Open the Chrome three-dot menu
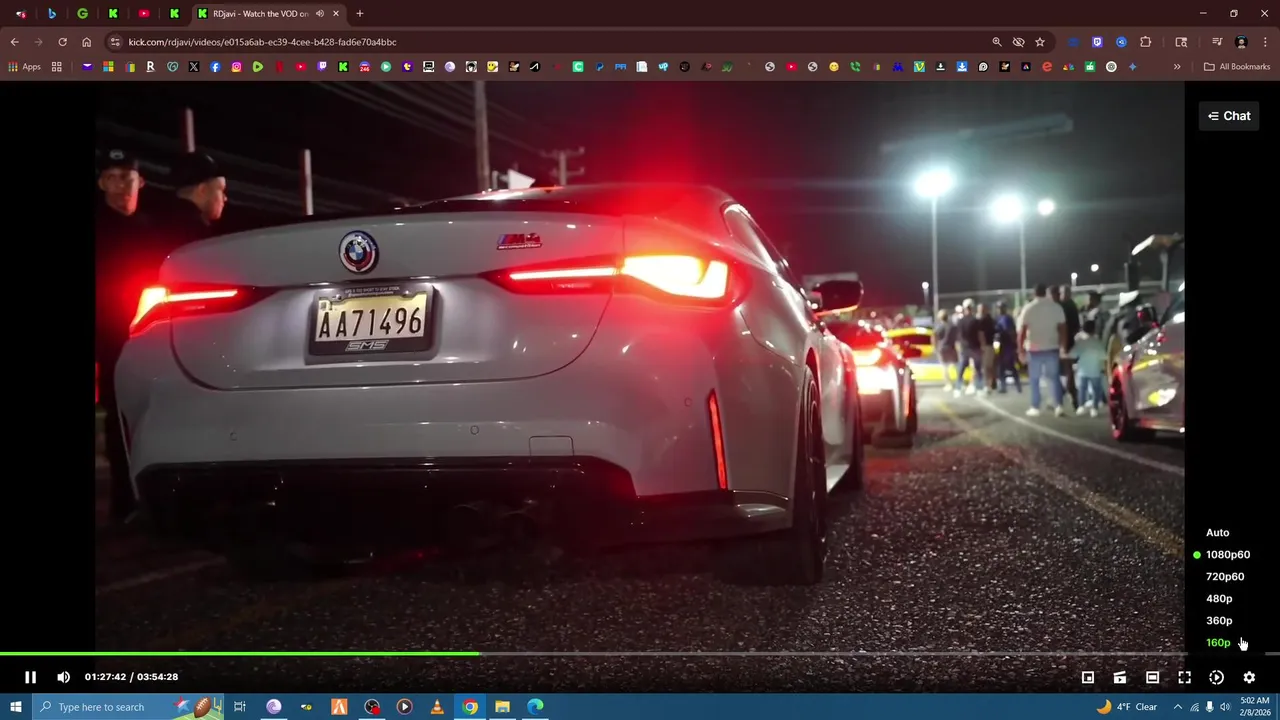 tap(1265, 42)
